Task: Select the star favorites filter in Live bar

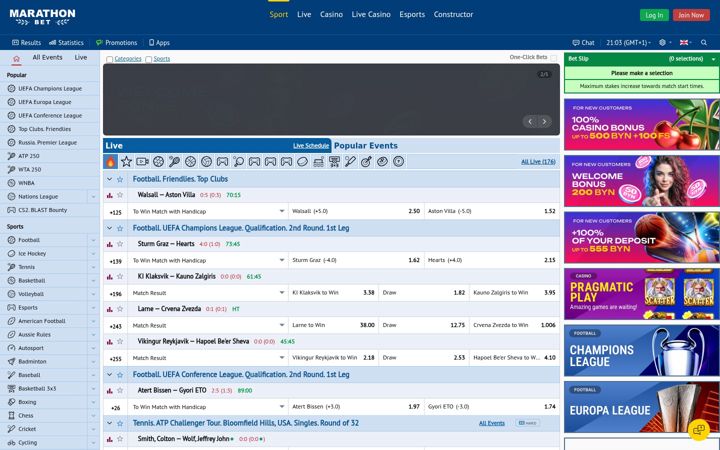Action: (126, 162)
